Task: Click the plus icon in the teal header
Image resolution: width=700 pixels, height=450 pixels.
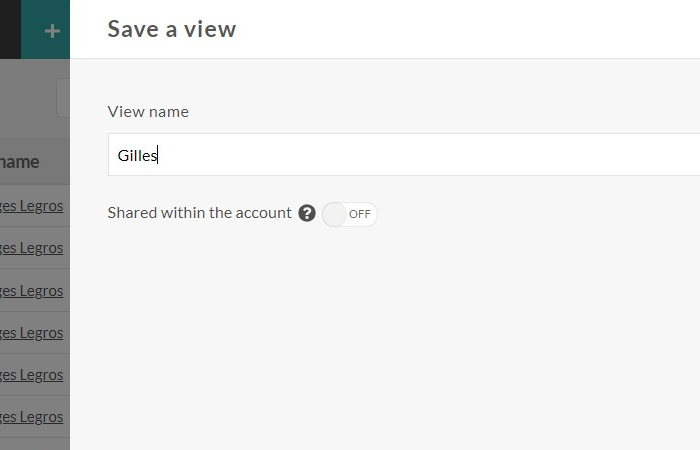Action: (52, 30)
